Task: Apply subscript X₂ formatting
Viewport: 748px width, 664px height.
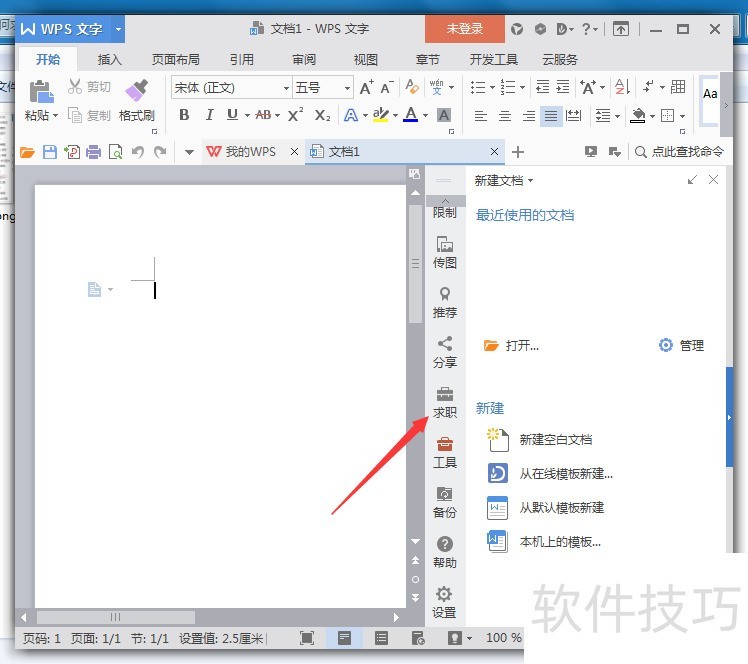Action: (322, 115)
